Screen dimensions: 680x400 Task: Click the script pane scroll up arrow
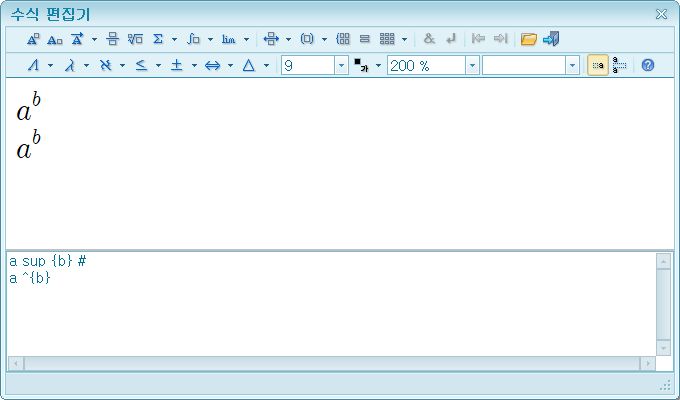tap(664, 262)
